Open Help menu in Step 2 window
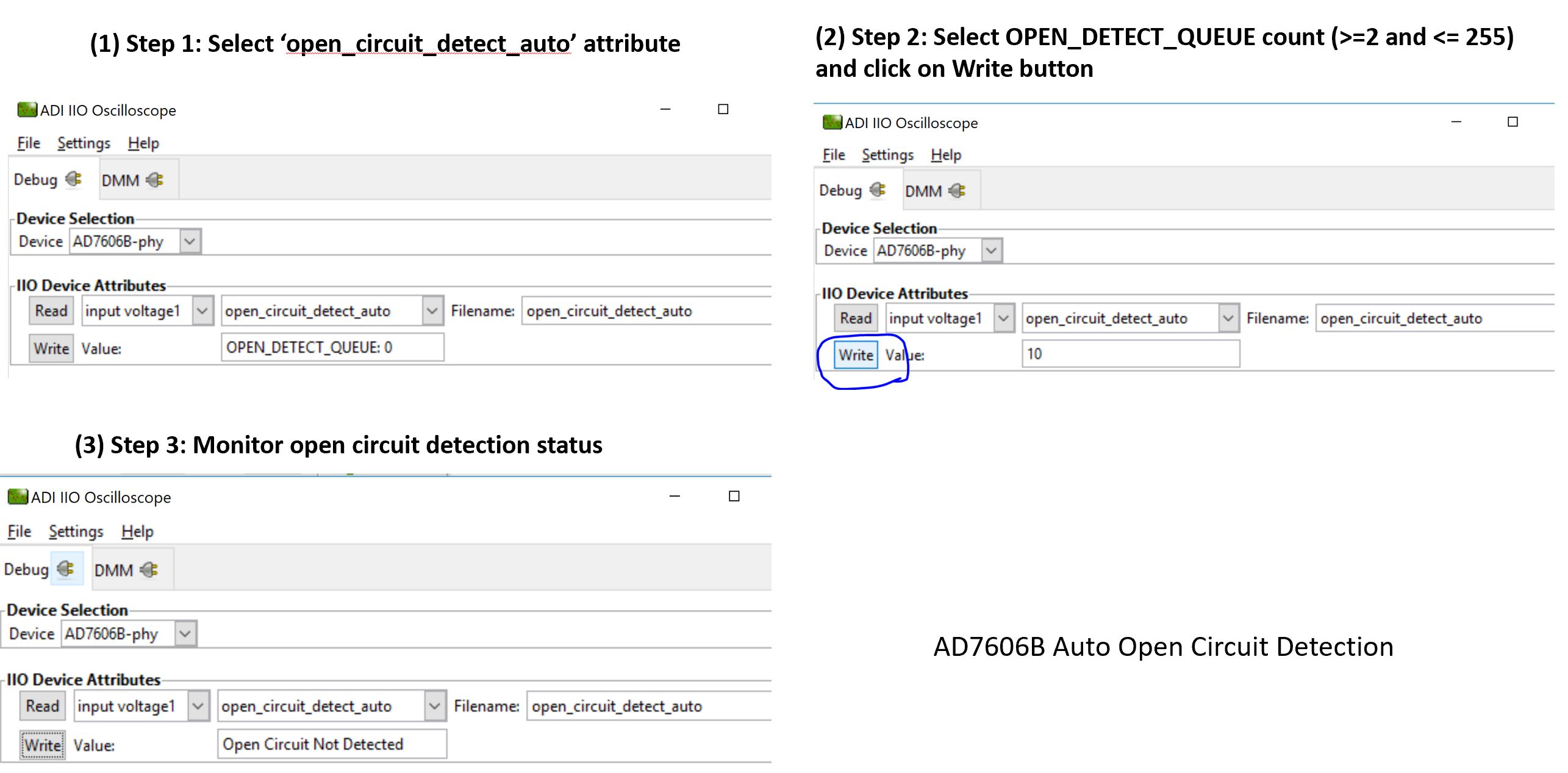The width and height of the screenshot is (1568, 773). pyautogui.click(x=946, y=155)
